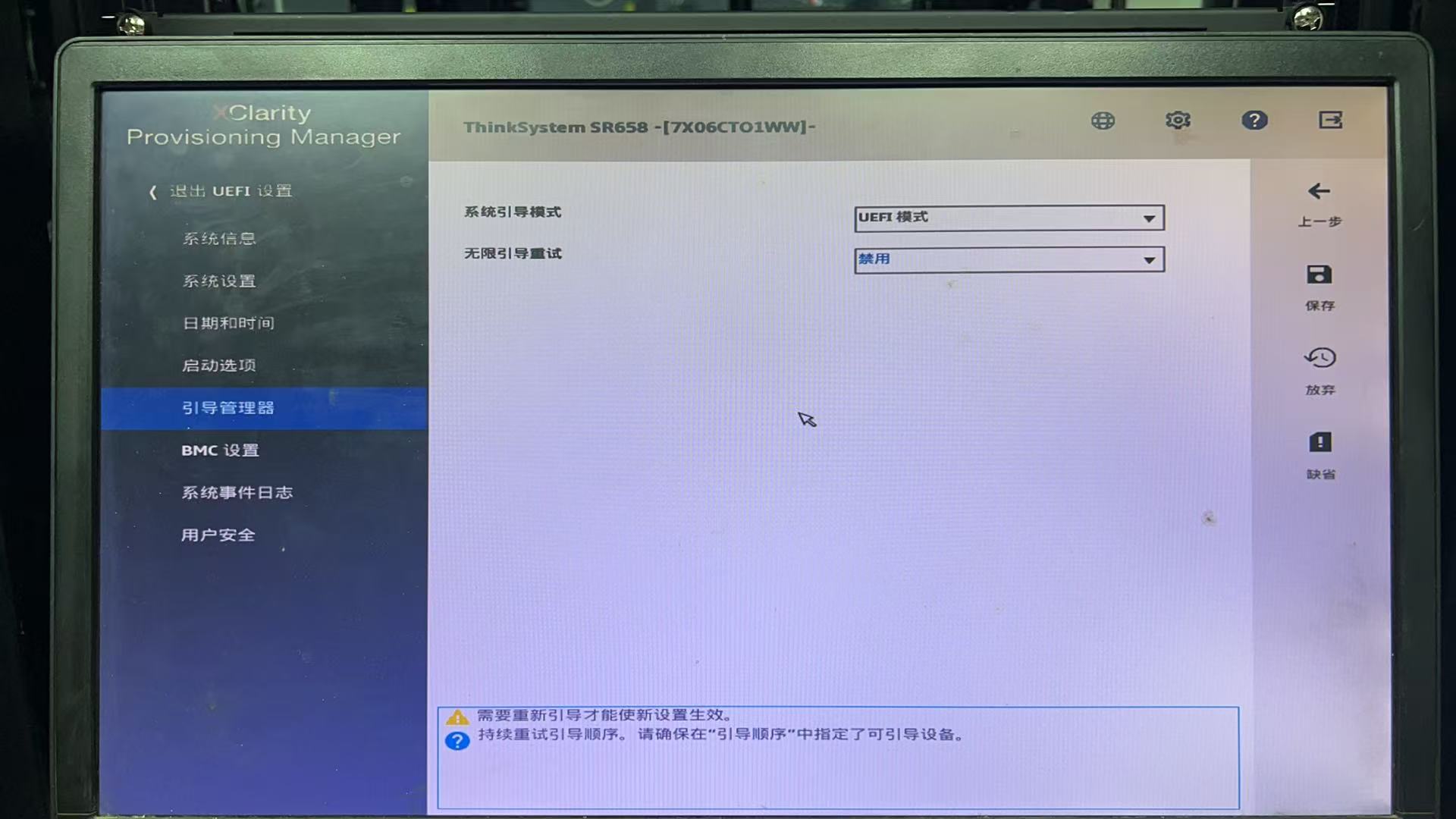Viewport: 1456px width, 819px height.
Task: Click the help question mark icon
Action: tap(1254, 121)
